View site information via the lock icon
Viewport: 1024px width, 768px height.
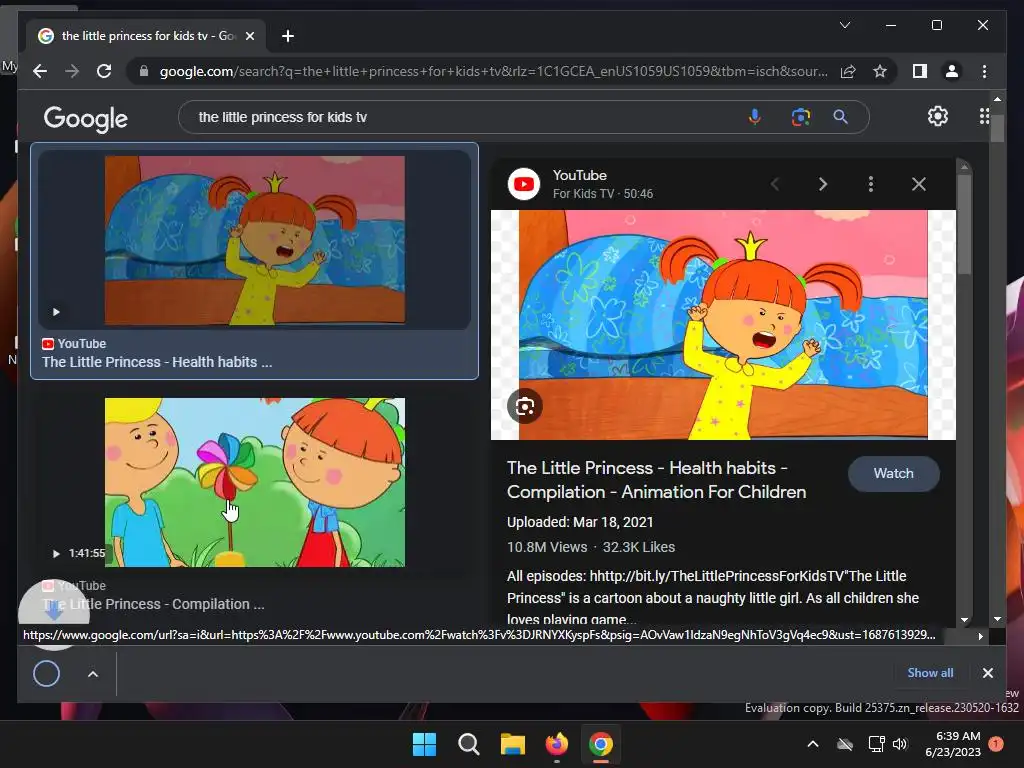144,71
